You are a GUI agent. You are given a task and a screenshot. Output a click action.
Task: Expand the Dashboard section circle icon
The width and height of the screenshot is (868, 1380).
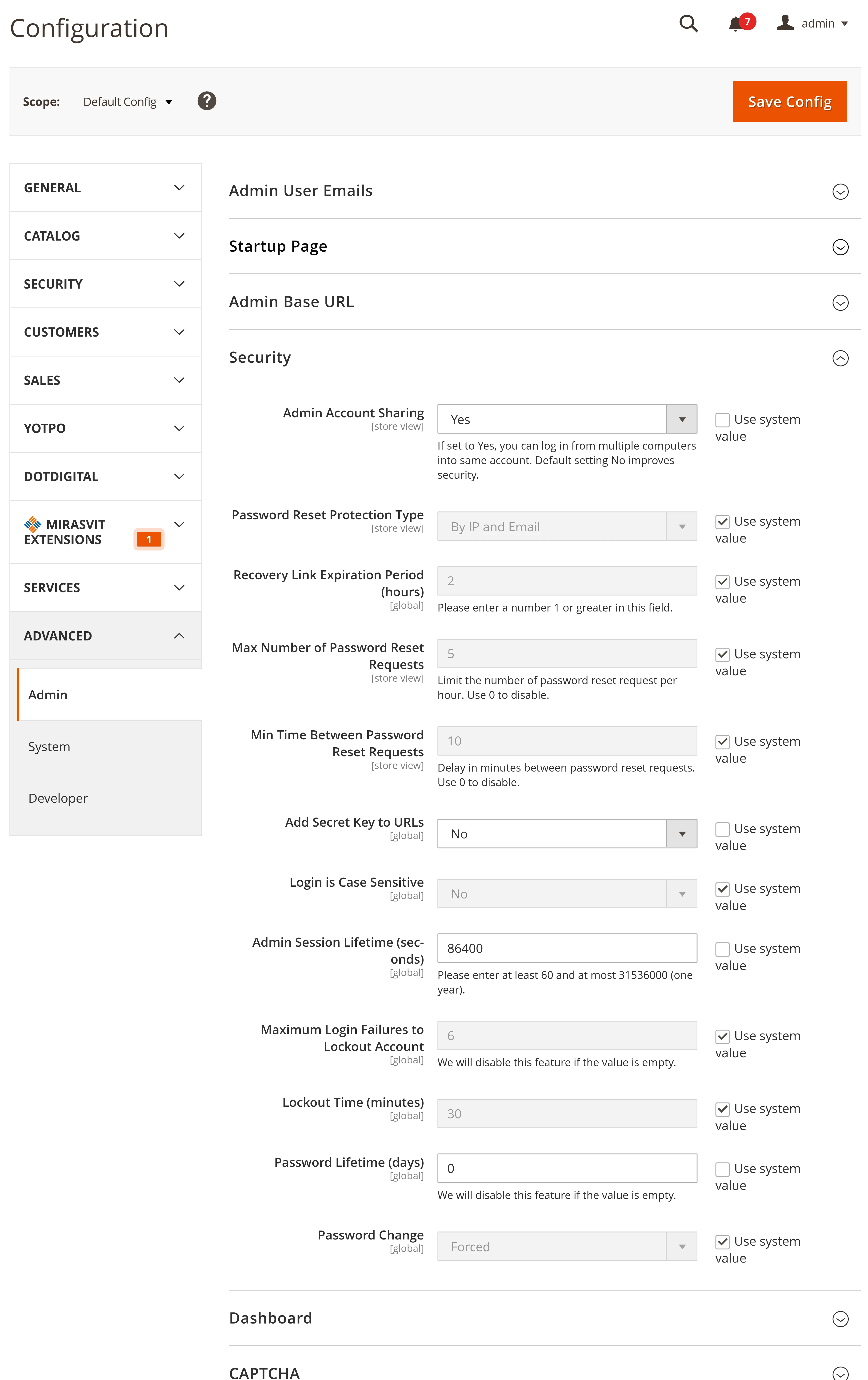(840, 1319)
